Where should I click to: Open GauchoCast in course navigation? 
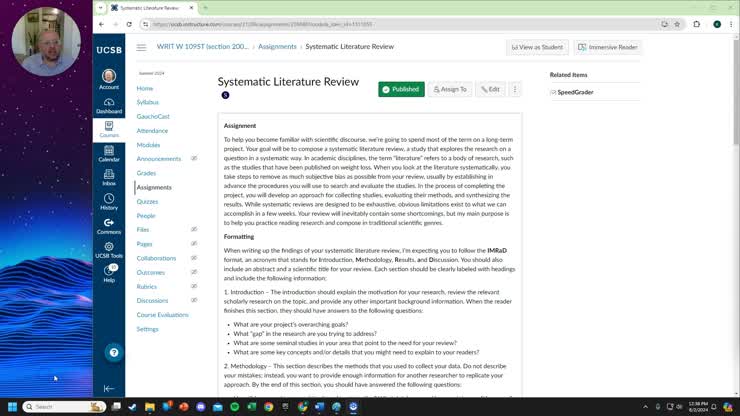[153, 117]
